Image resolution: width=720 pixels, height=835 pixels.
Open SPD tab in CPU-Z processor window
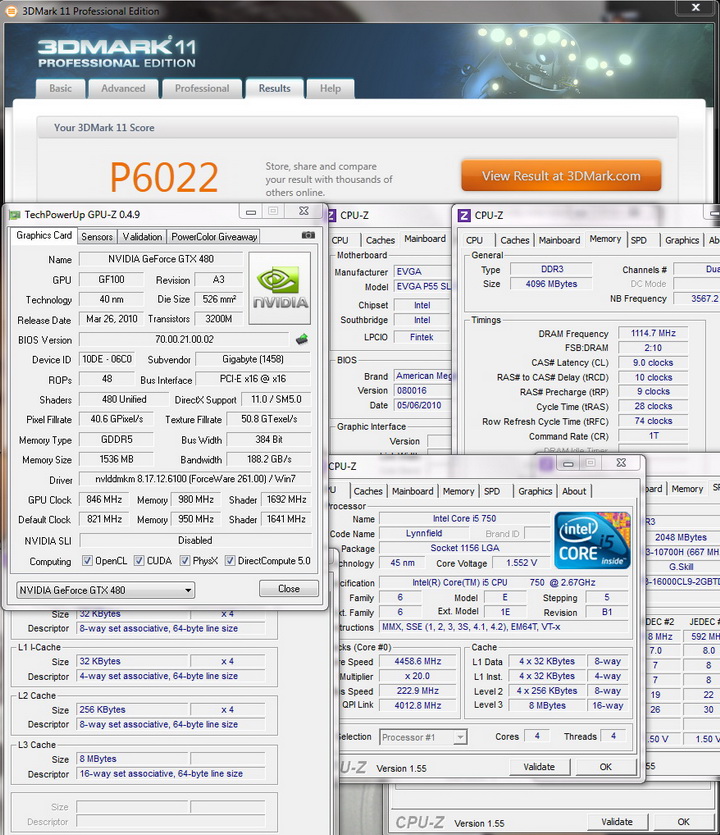(x=492, y=491)
